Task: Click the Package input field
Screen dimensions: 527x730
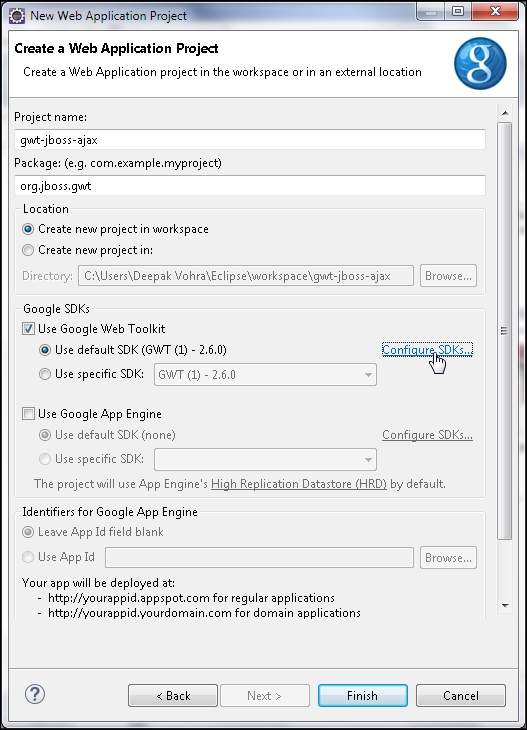Action: click(x=250, y=186)
